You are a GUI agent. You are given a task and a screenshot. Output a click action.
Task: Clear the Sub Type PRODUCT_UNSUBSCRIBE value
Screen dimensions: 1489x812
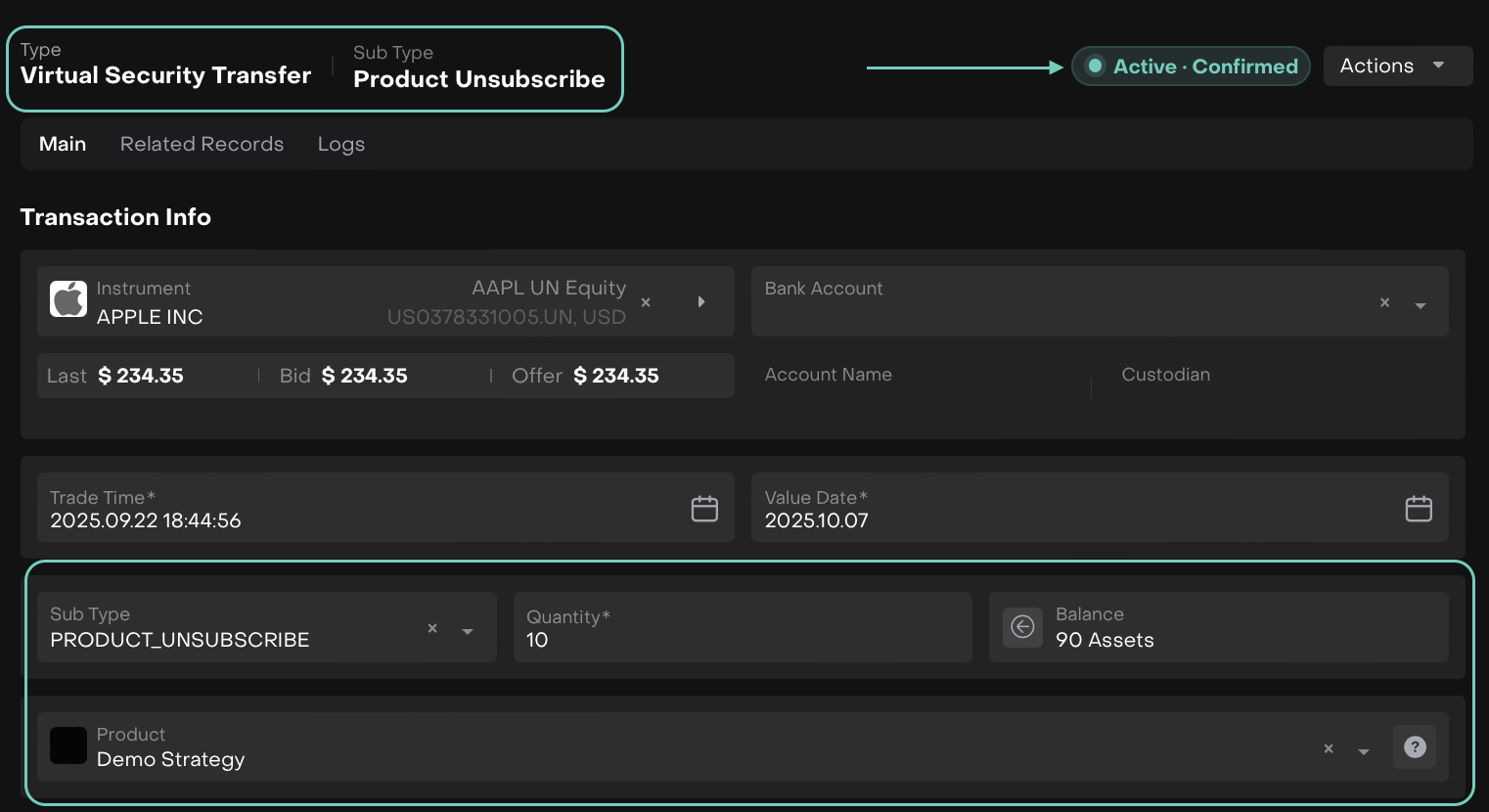pyautogui.click(x=432, y=629)
